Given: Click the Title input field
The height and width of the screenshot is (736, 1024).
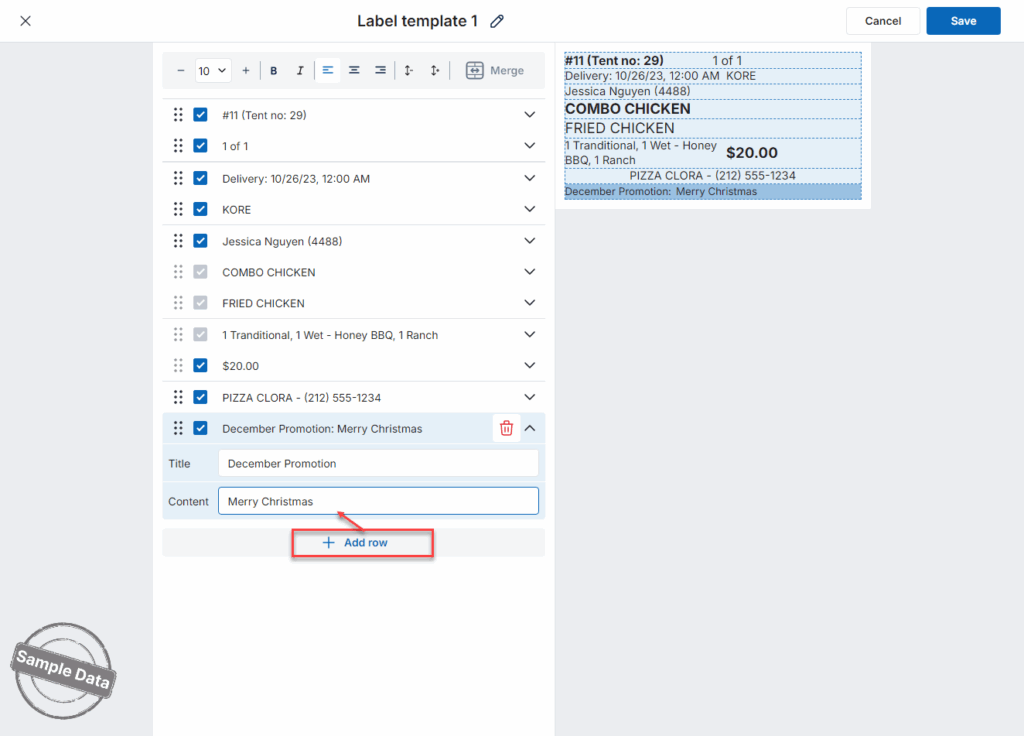Looking at the screenshot, I should click(x=378, y=463).
